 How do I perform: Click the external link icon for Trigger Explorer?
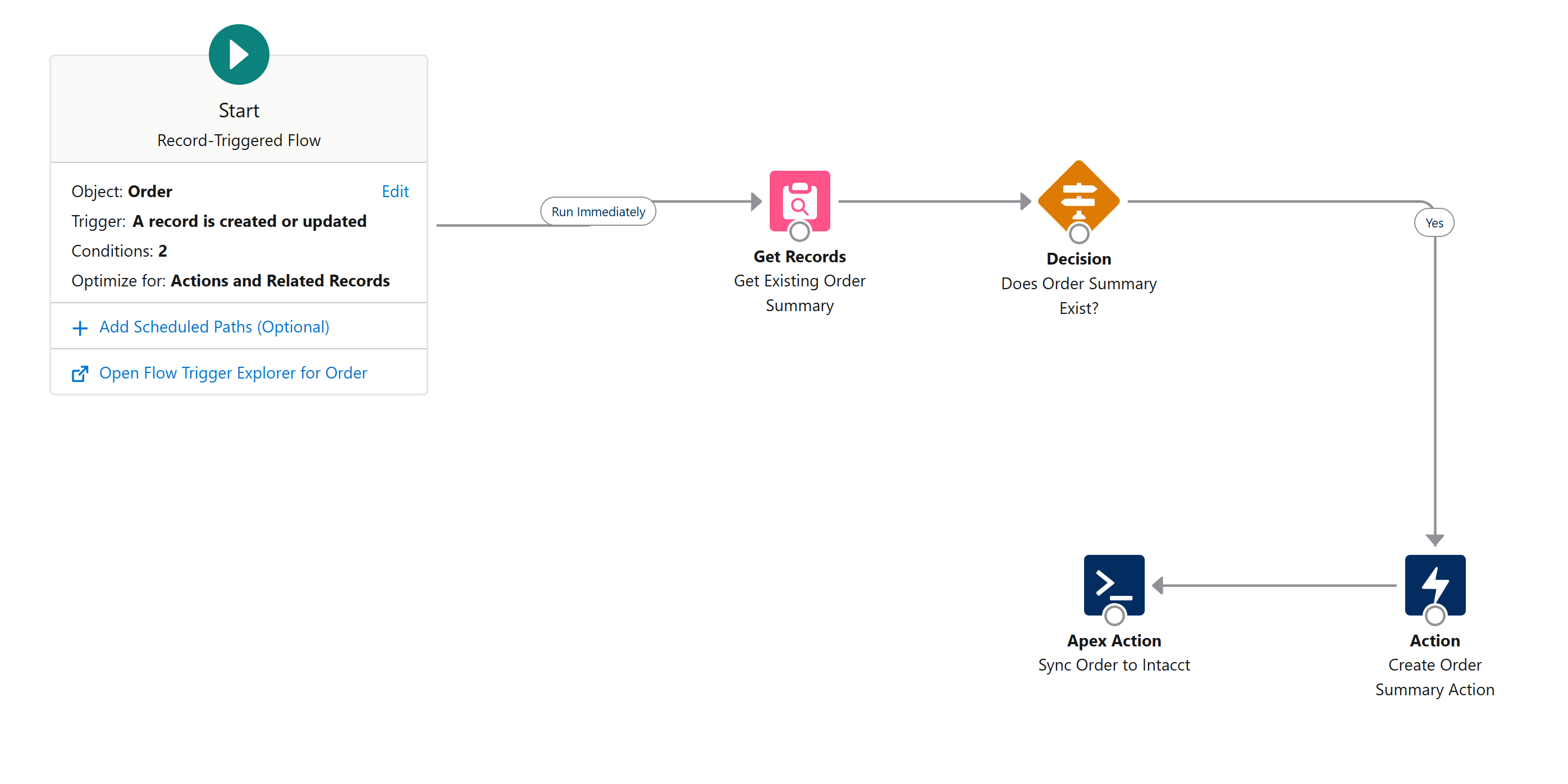[80, 373]
